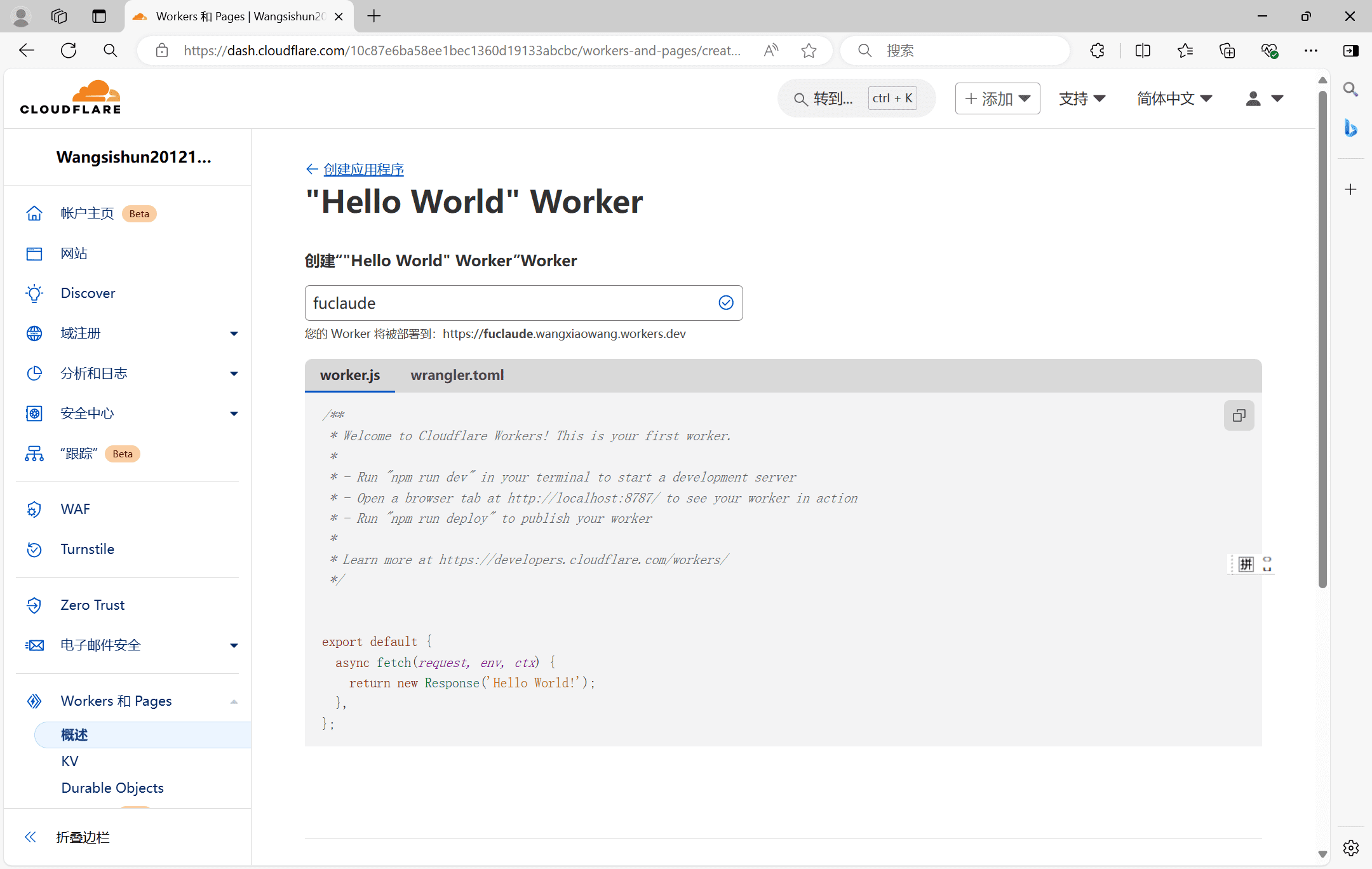Click the browser back arrow
This screenshot has width=1372, height=869.
pos(27,51)
